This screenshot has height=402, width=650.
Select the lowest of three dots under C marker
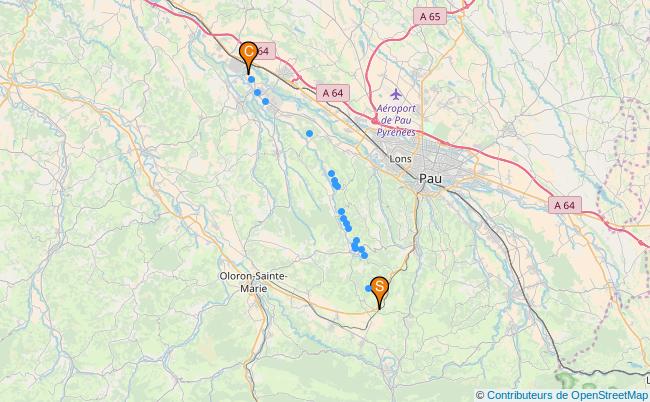pyautogui.click(x=265, y=102)
